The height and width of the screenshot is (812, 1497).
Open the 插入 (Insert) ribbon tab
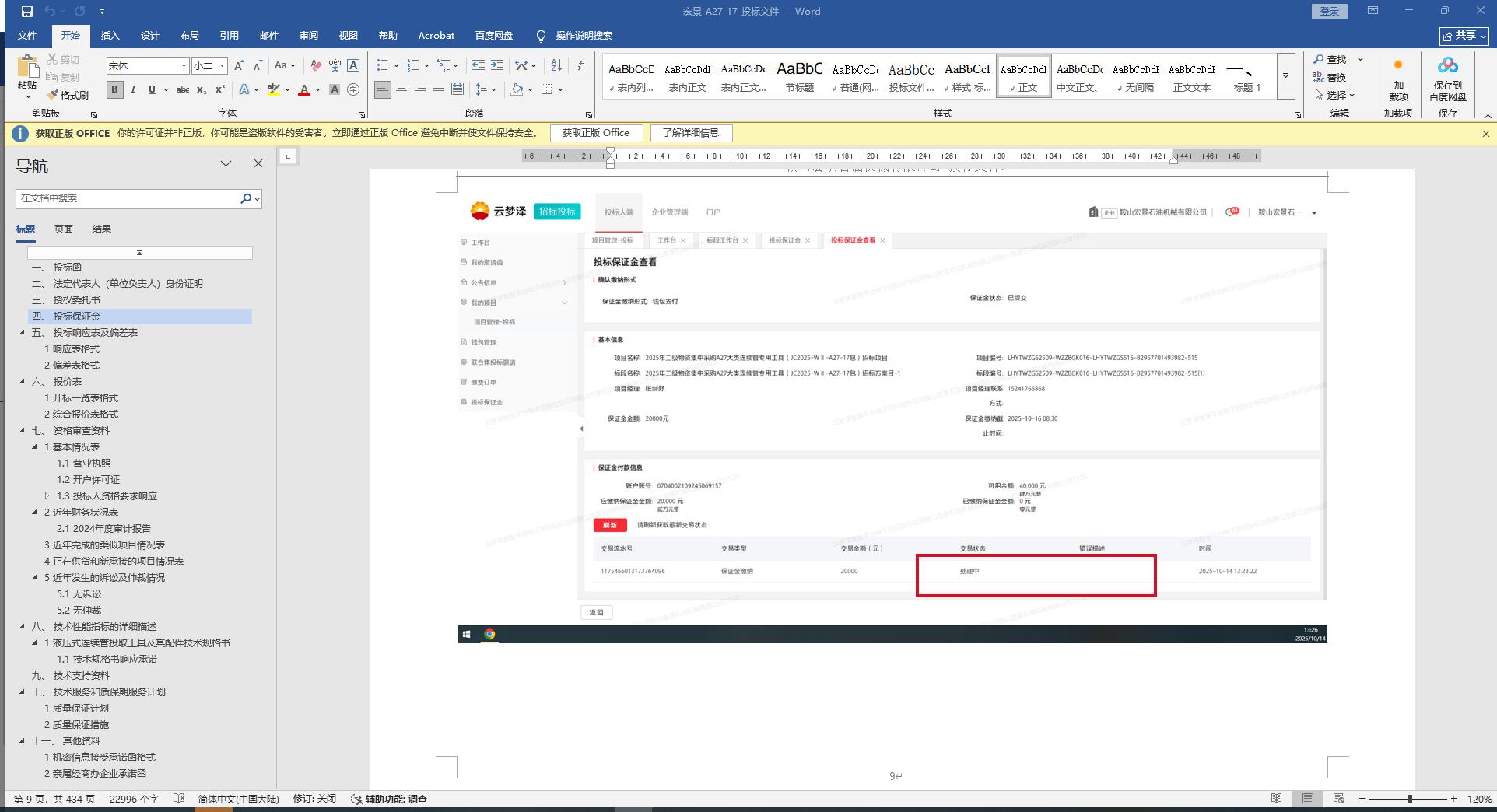[x=110, y=36]
